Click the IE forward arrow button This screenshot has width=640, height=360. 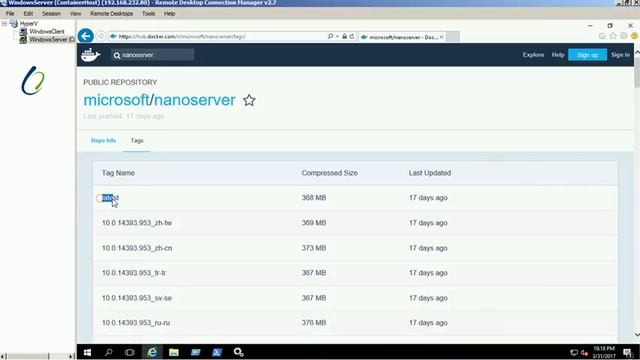[x=101, y=36]
